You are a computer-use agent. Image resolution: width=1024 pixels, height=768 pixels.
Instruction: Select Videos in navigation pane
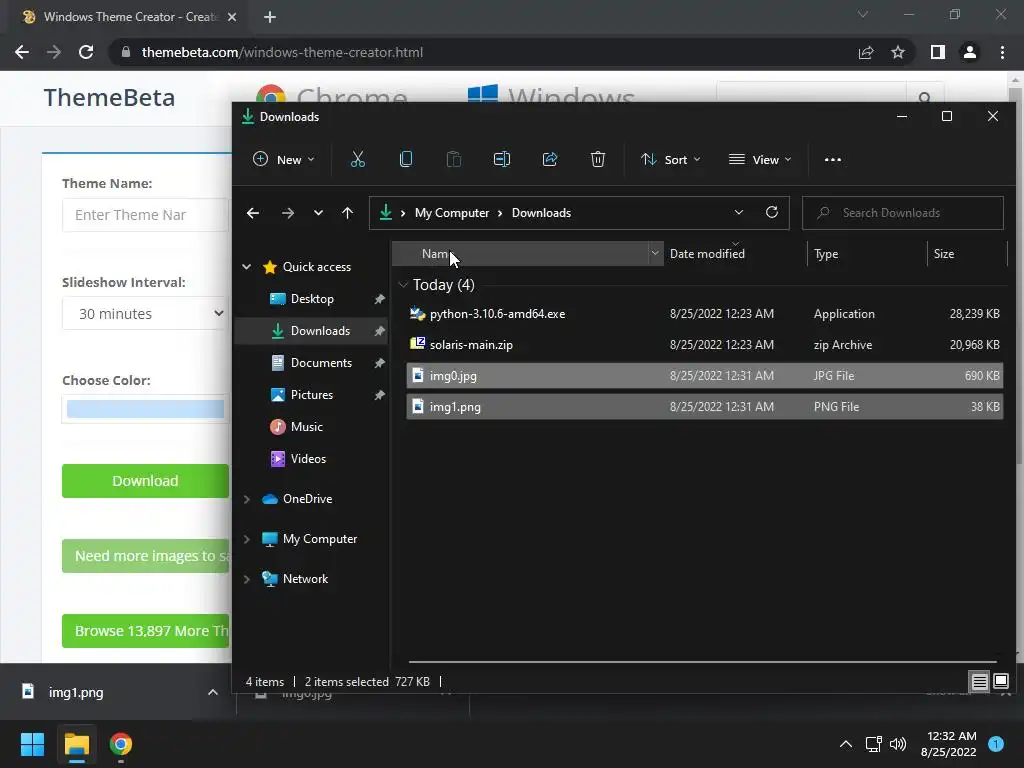308,458
